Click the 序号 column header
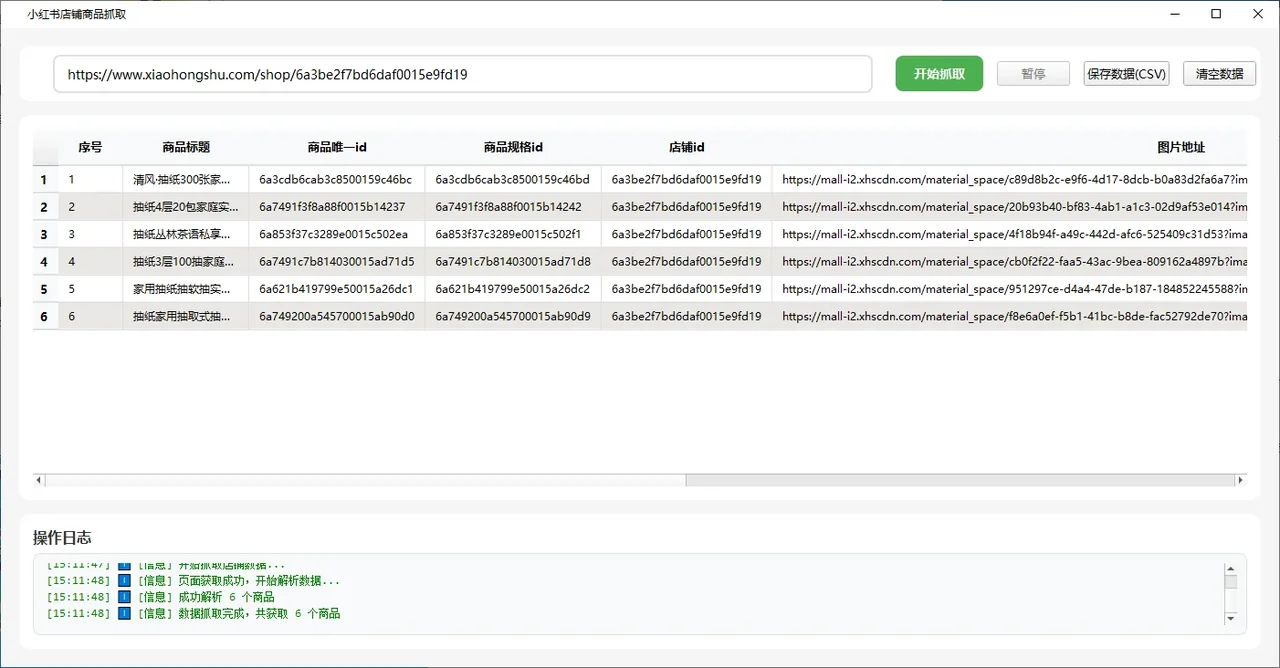Screen dimensions: 1280x668 (x=90, y=147)
